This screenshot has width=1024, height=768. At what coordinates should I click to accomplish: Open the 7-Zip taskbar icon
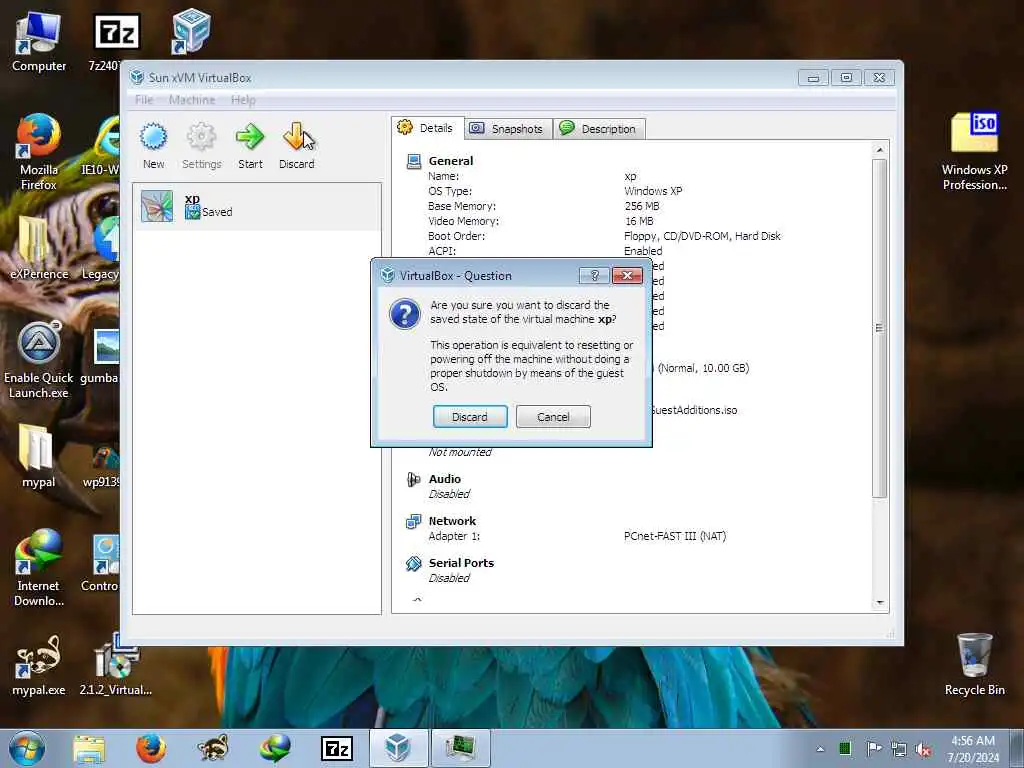pos(337,749)
